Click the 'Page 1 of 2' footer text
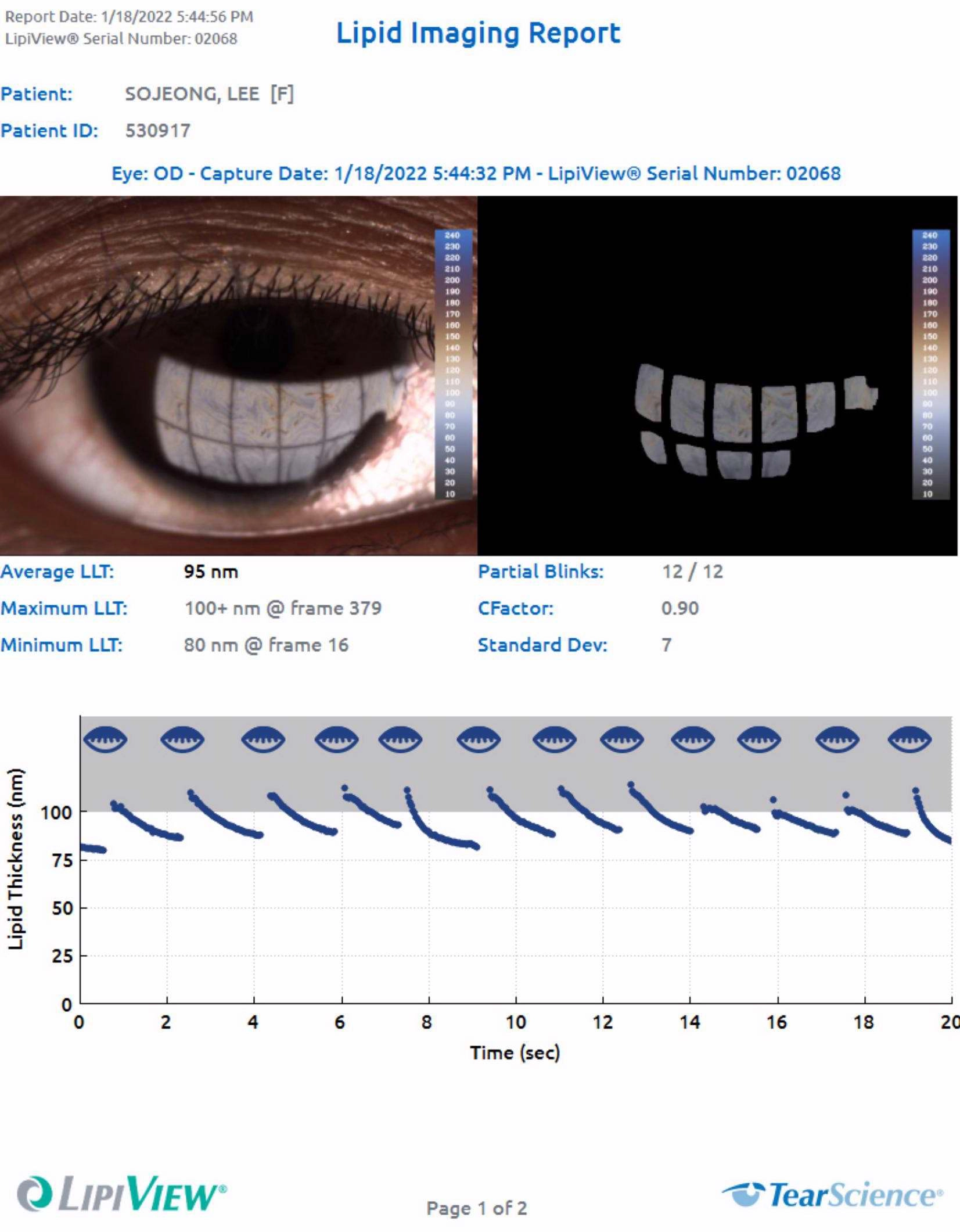Image resolution: width=960 pixels, height=1232 pixels. (x=476, y=1208)
